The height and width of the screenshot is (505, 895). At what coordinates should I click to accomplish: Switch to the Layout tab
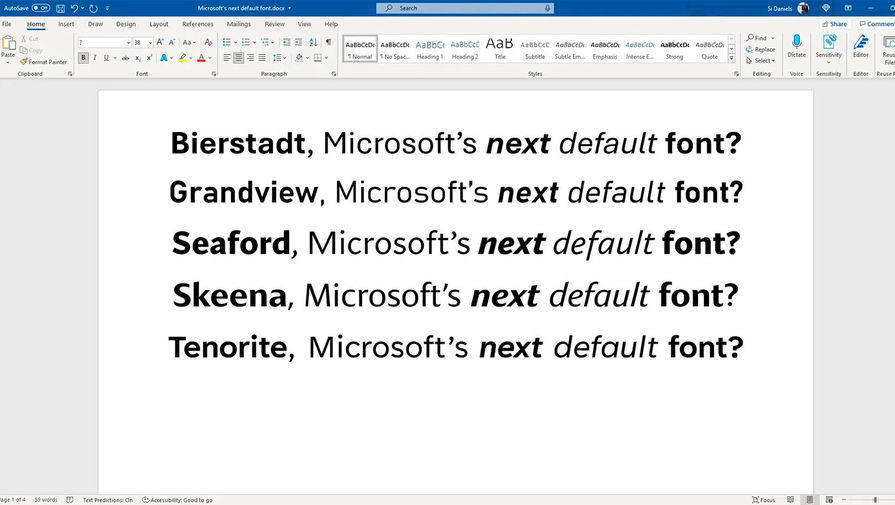(159, 24)
